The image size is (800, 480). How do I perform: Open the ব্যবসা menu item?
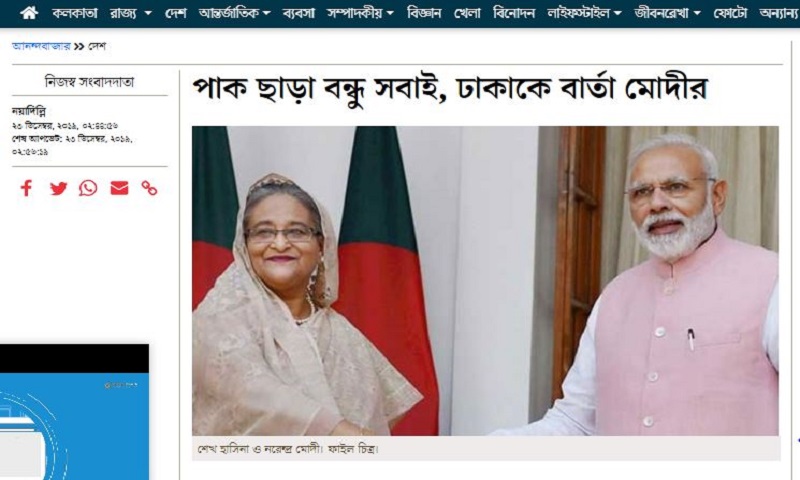pos(298,13)
